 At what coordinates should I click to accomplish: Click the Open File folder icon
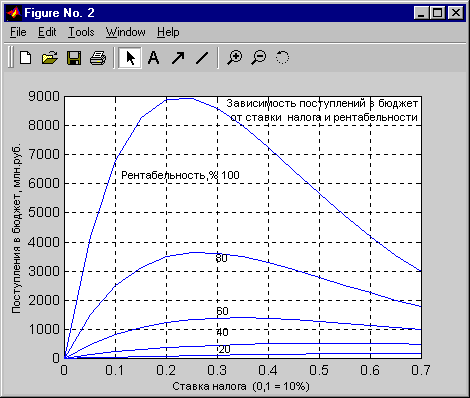point(50,58)
